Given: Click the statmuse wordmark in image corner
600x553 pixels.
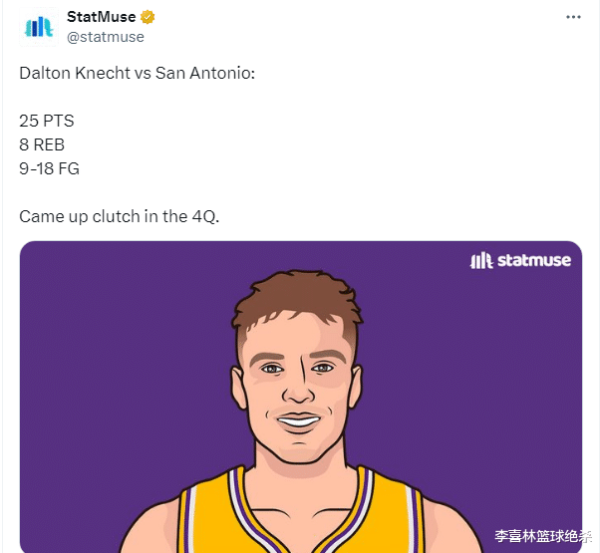Looking at the screenshot, I should coord(534,260).
